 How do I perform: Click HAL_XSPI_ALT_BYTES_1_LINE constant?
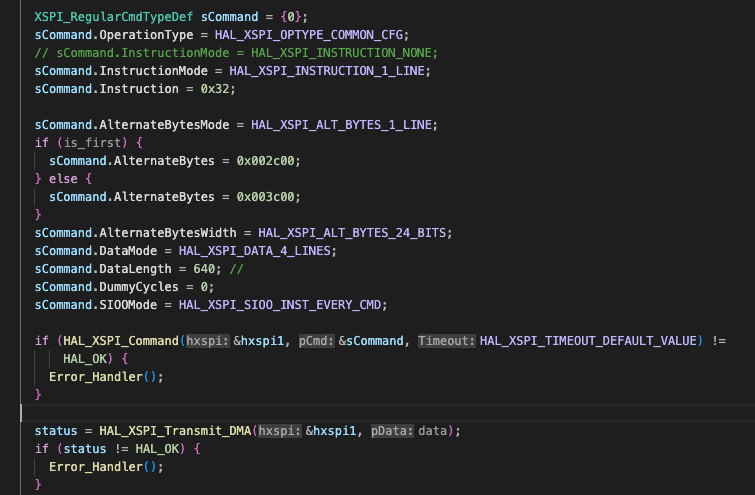pyautogui.click(x=341, y=125)
